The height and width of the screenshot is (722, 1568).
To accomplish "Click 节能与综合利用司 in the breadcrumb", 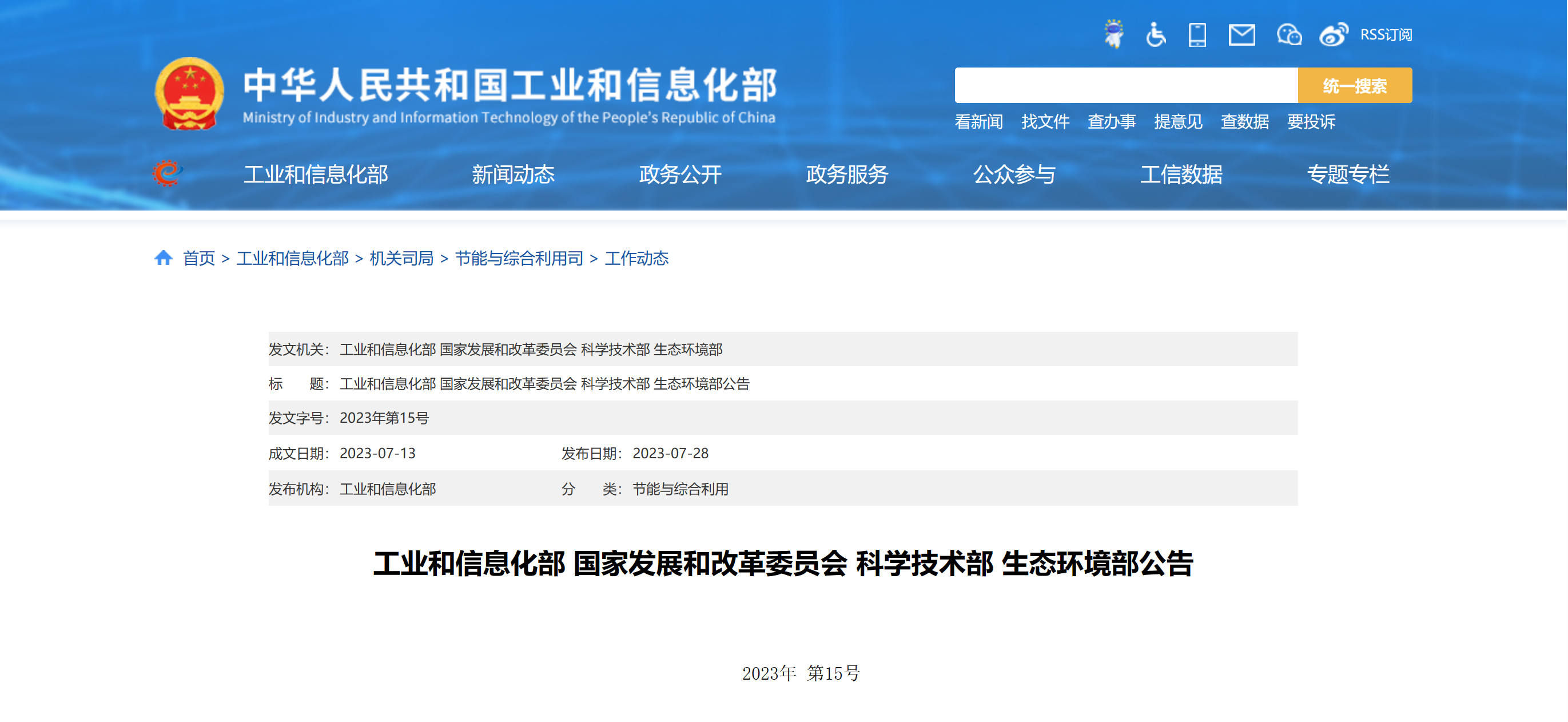I will [x=519, y=259].
